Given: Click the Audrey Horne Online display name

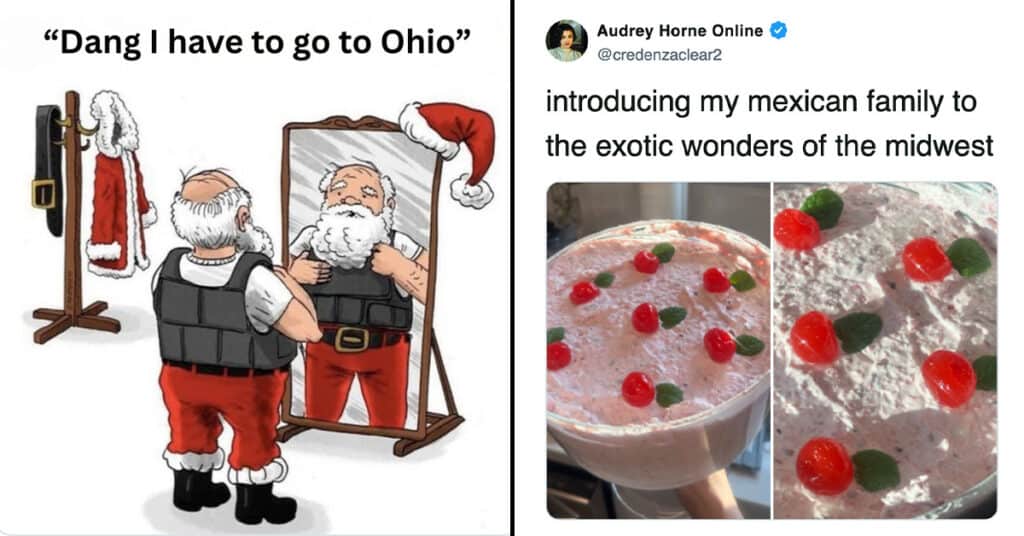Looking at the screenshot, I should point(680,31).
